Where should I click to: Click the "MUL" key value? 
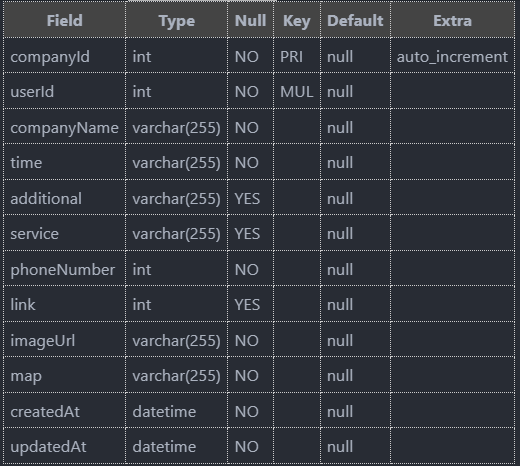[x=297, y=92]
